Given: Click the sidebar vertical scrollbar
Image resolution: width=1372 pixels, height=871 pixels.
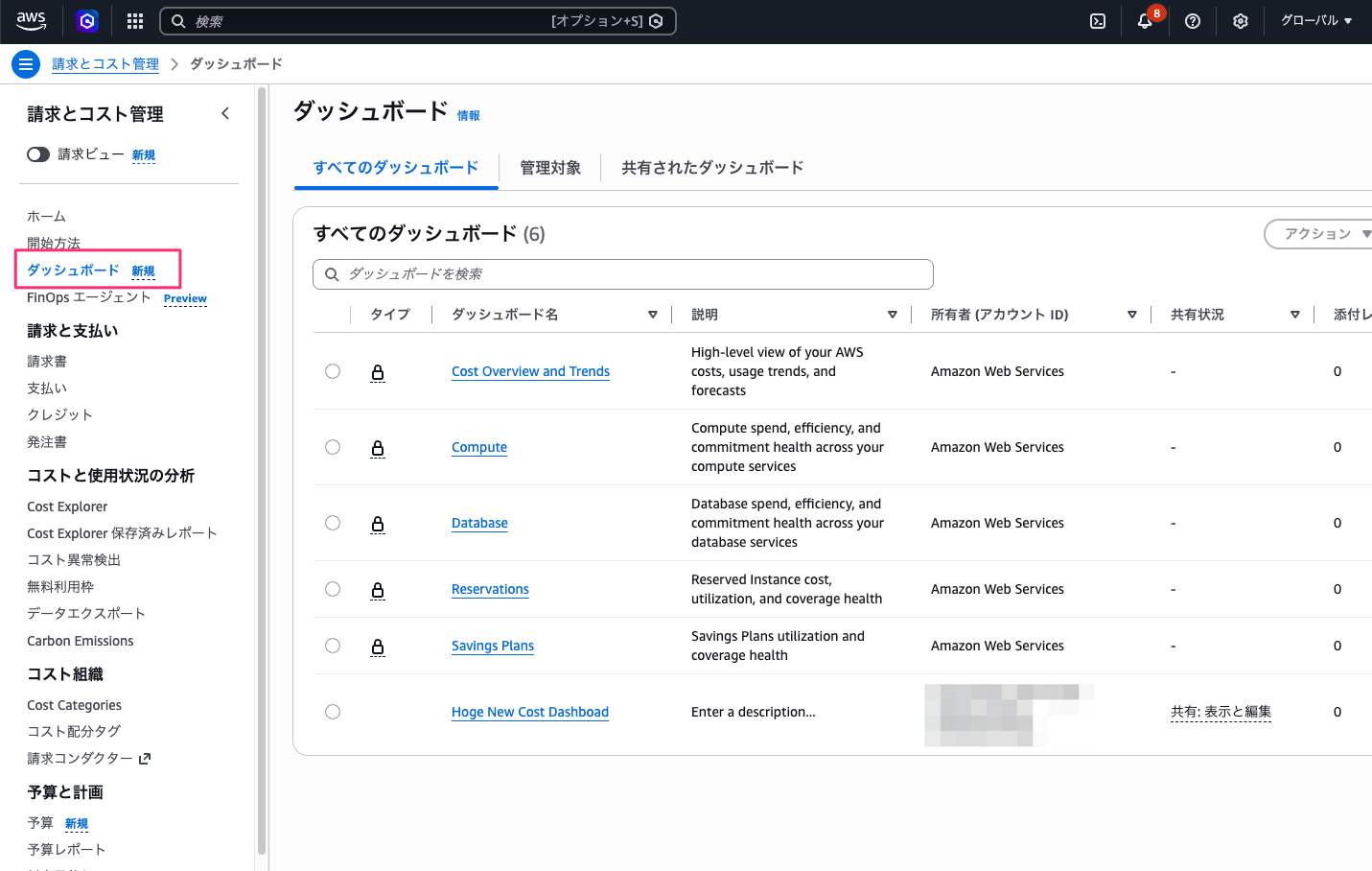Looking at the screenshot, I should [262, 470].
